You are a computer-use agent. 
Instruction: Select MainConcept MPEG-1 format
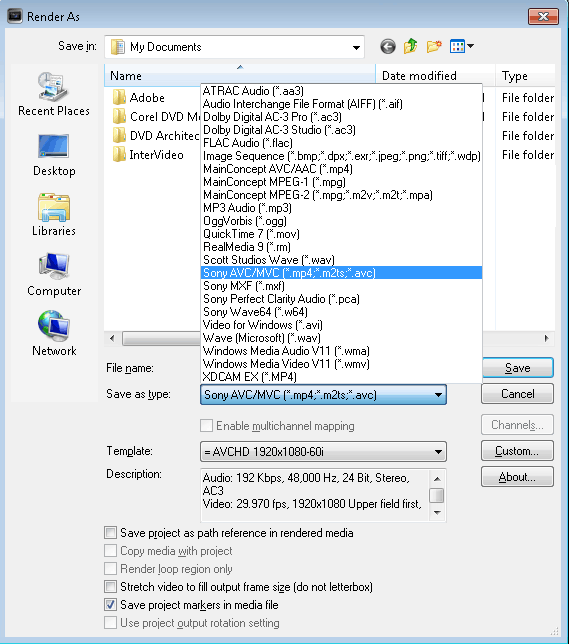(x=341, y=182)
